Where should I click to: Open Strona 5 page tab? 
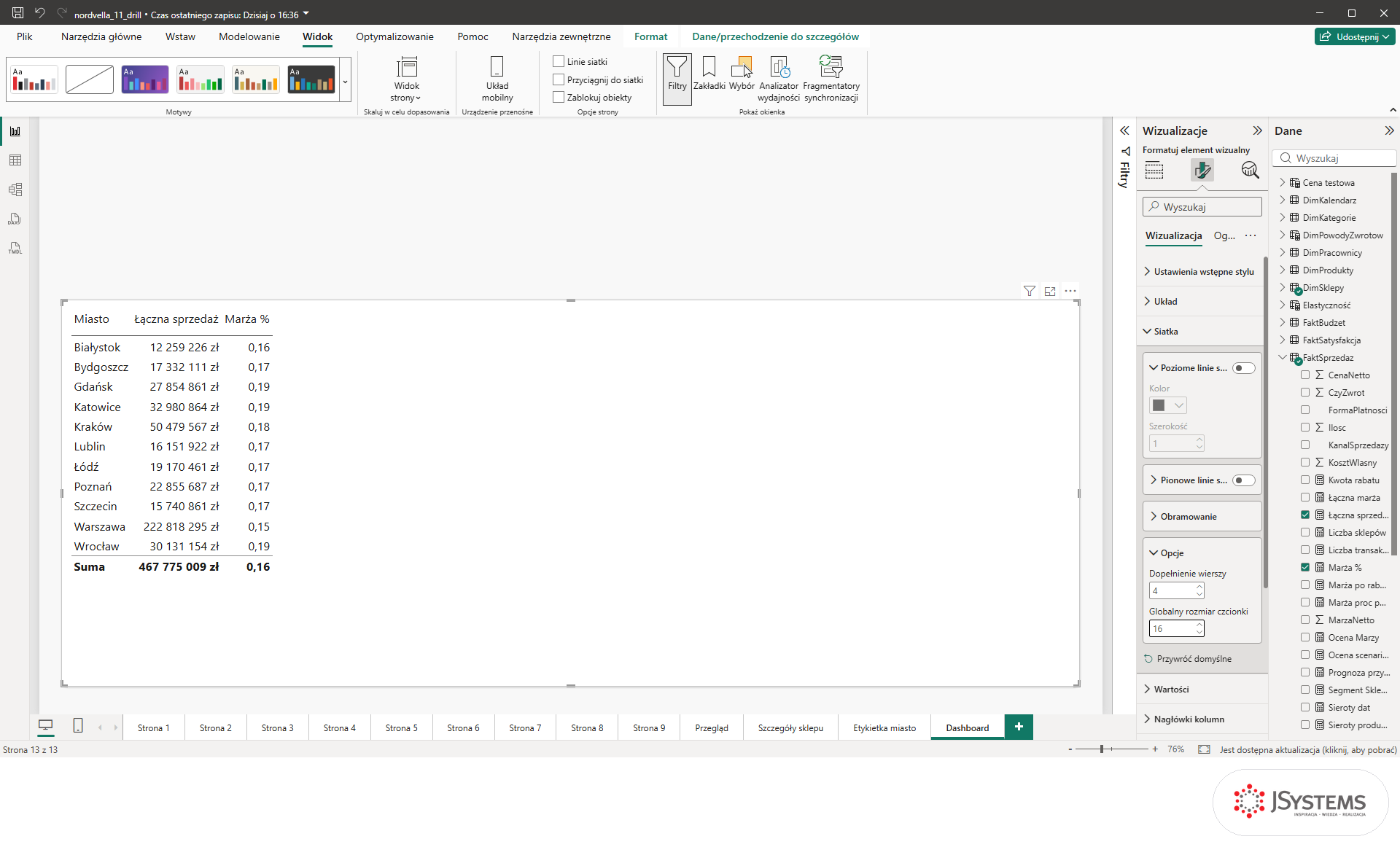tap(401, 728)
